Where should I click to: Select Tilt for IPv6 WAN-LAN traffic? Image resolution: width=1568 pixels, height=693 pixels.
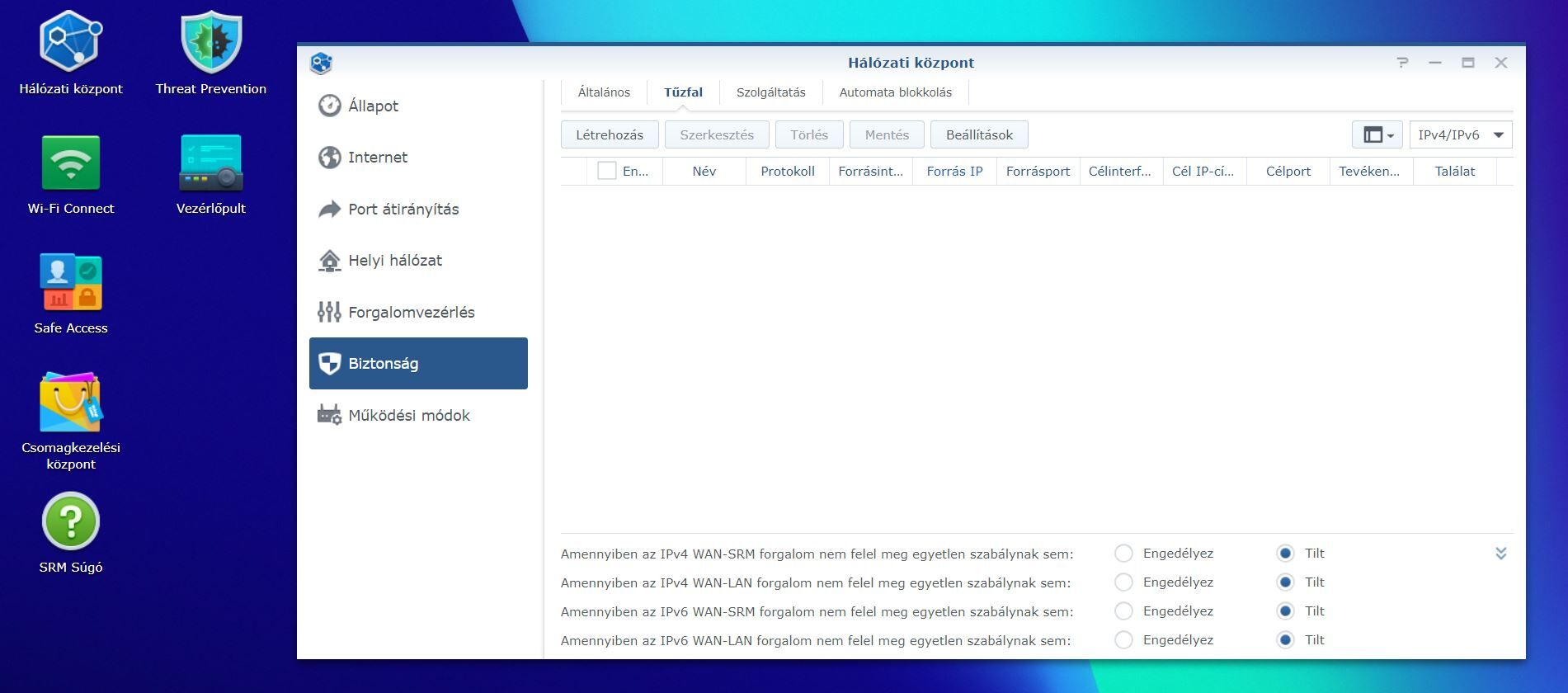click(x=1285, y=640)
